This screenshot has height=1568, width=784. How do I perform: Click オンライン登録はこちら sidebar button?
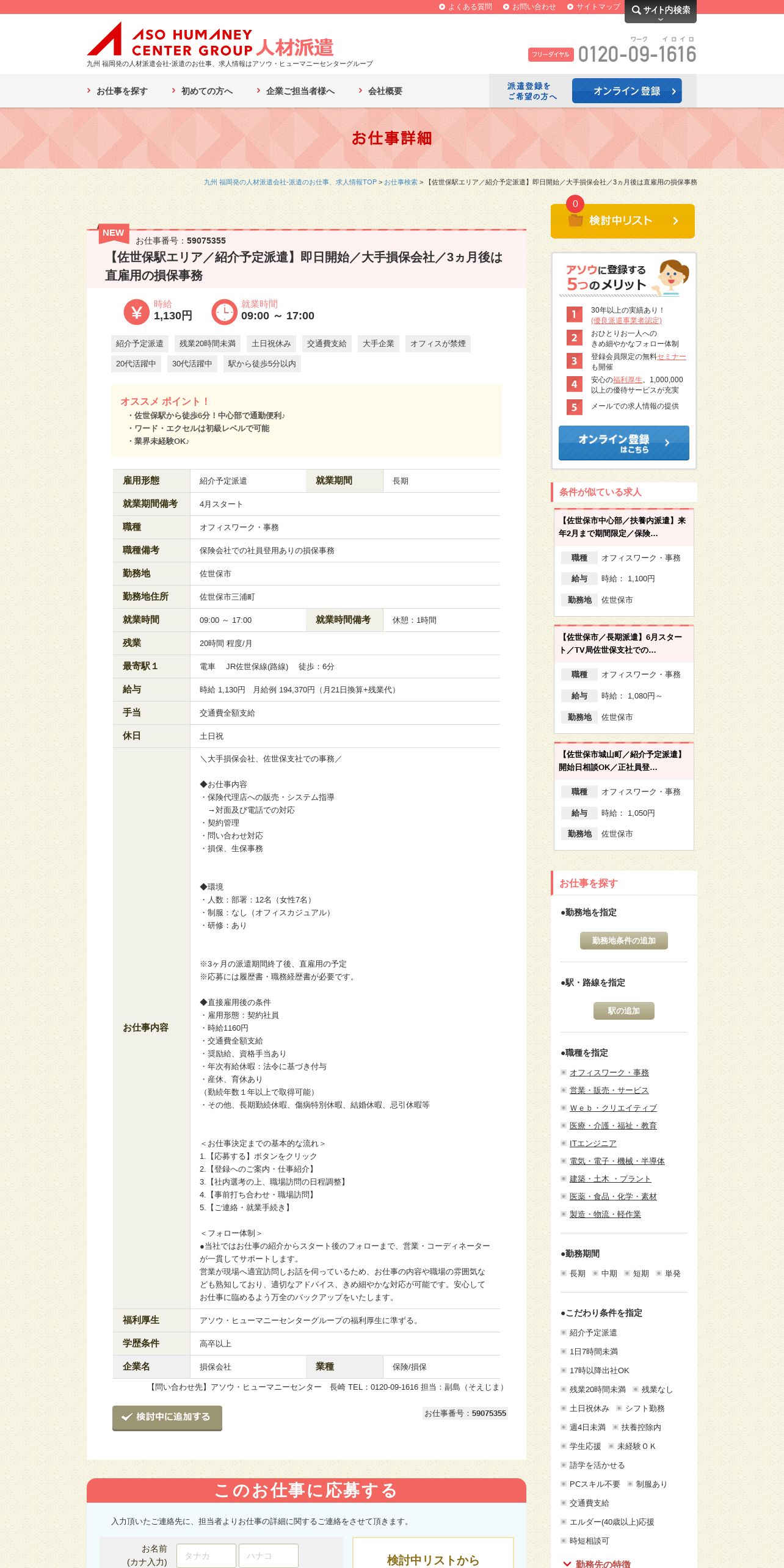click(624, 443)
